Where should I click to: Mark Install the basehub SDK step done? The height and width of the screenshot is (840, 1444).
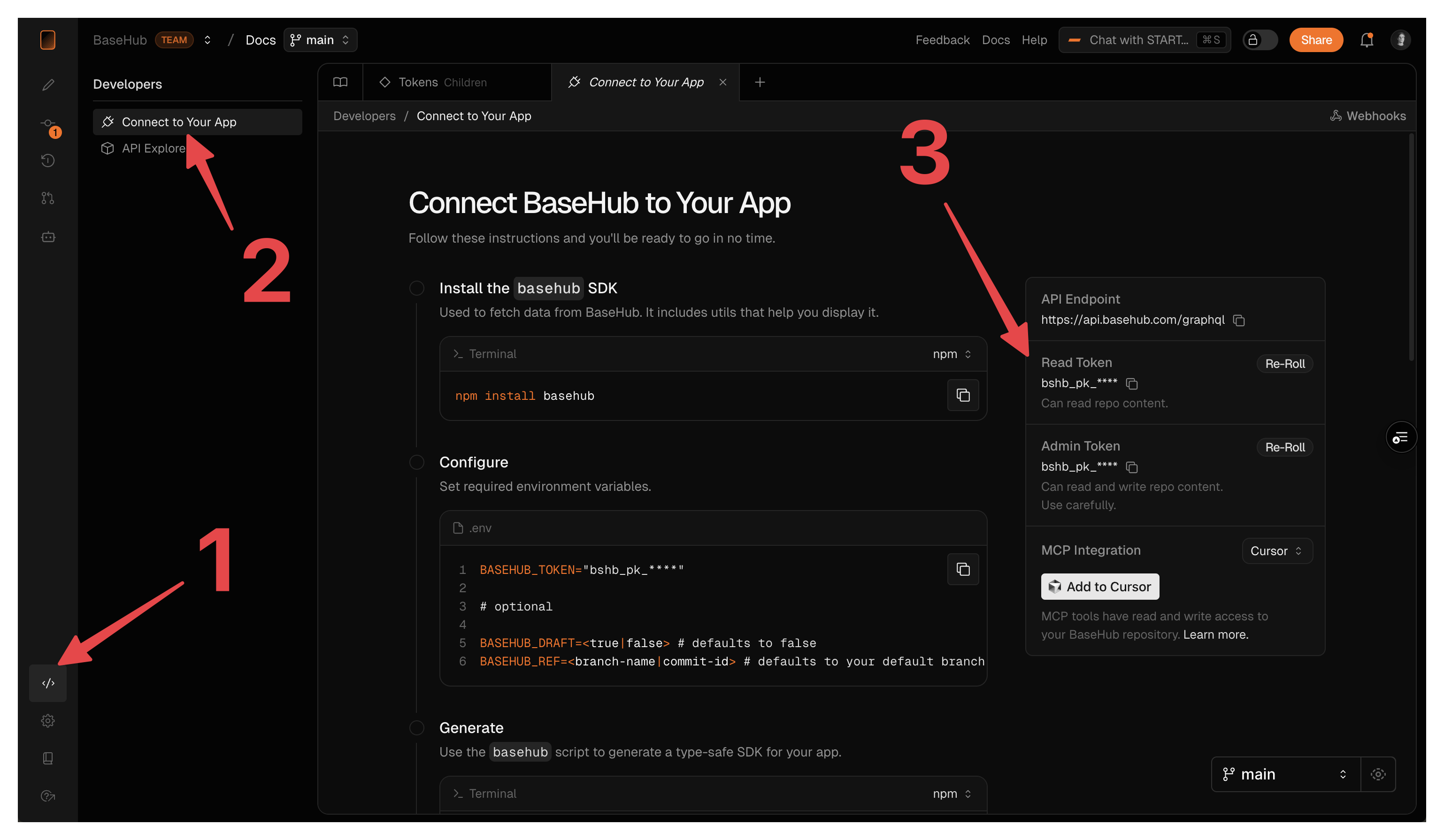417,288
